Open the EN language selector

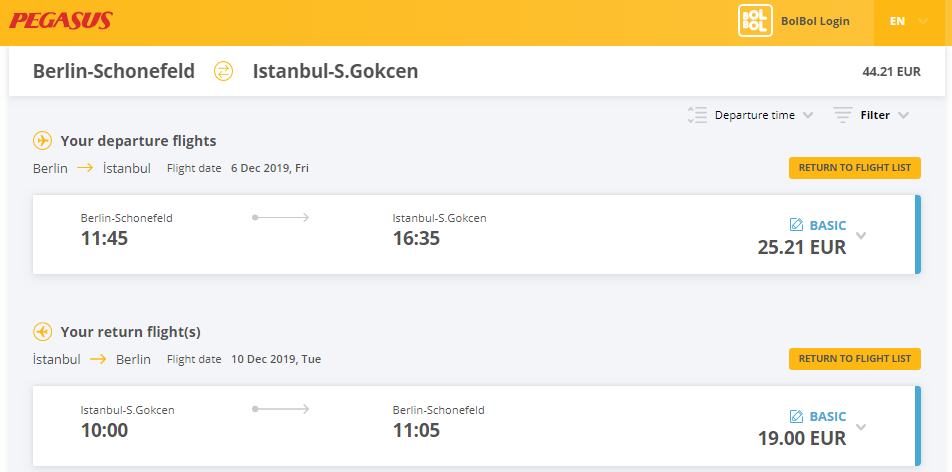point(909,21)
